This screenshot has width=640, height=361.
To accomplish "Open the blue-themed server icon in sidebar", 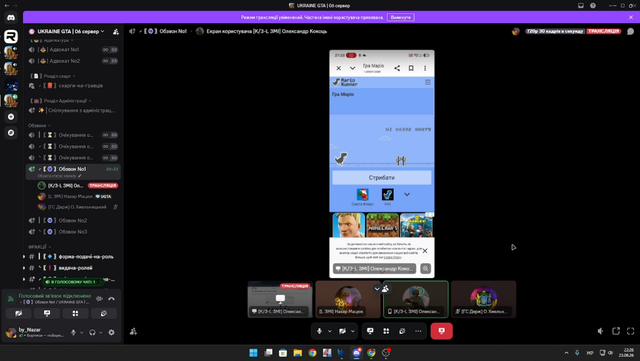I will (x=11, y=86).
